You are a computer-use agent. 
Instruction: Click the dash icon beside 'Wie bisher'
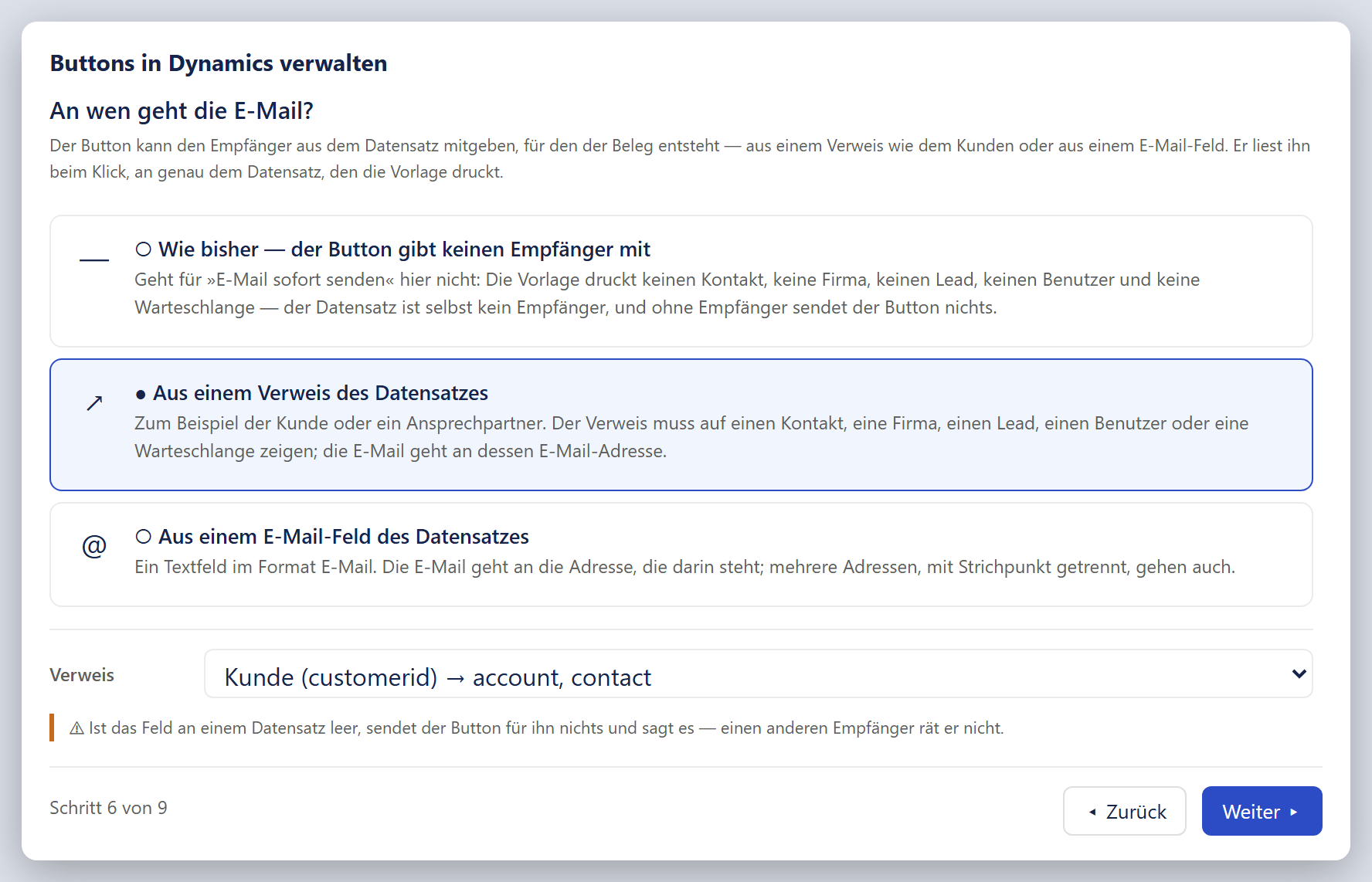coord(94,260)
